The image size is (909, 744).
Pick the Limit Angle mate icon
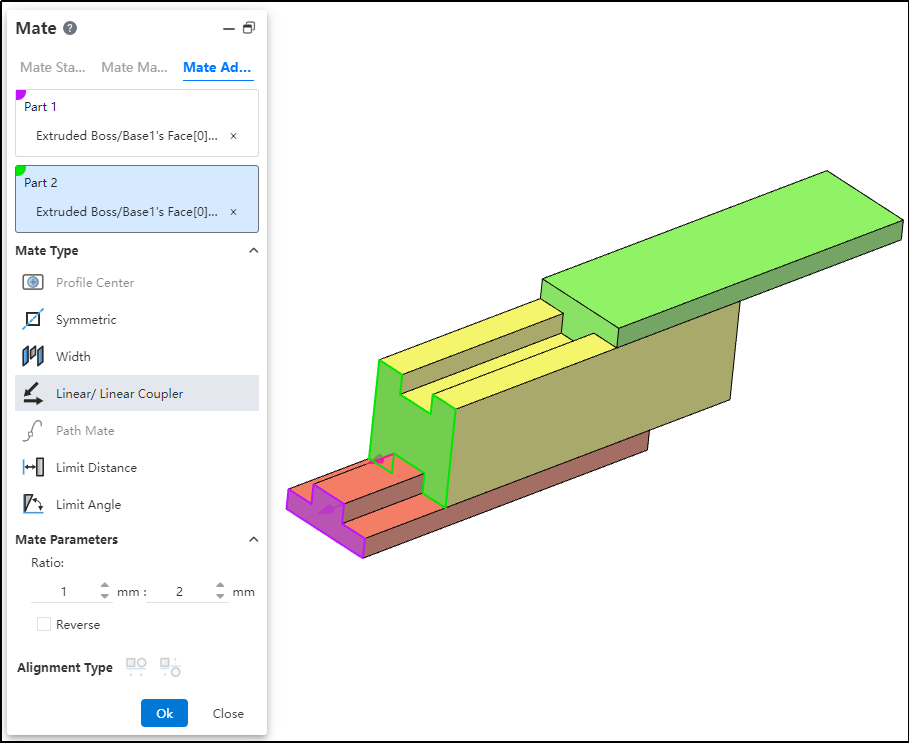33,505
